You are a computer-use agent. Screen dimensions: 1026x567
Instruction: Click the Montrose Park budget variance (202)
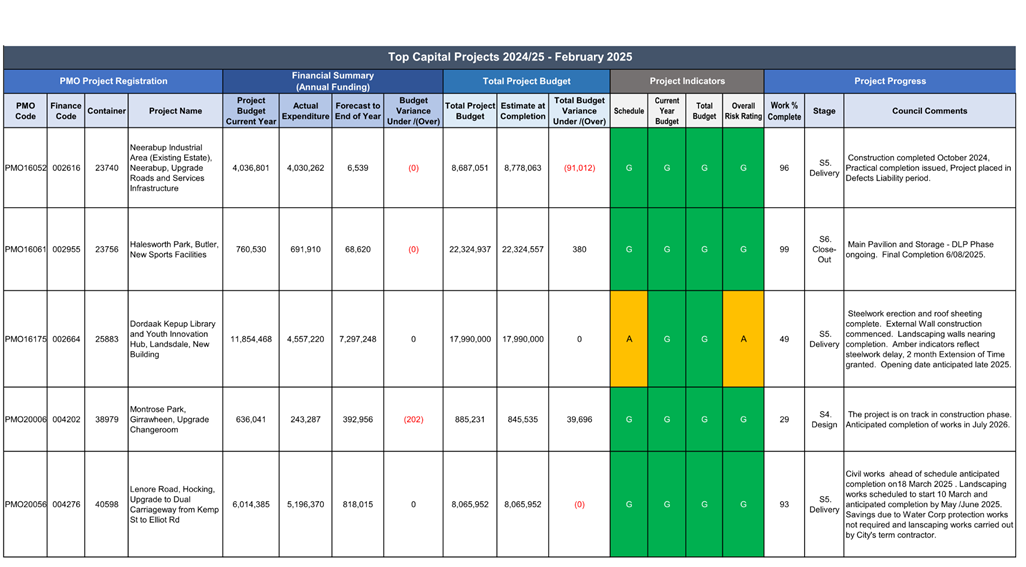pos(413,419)
